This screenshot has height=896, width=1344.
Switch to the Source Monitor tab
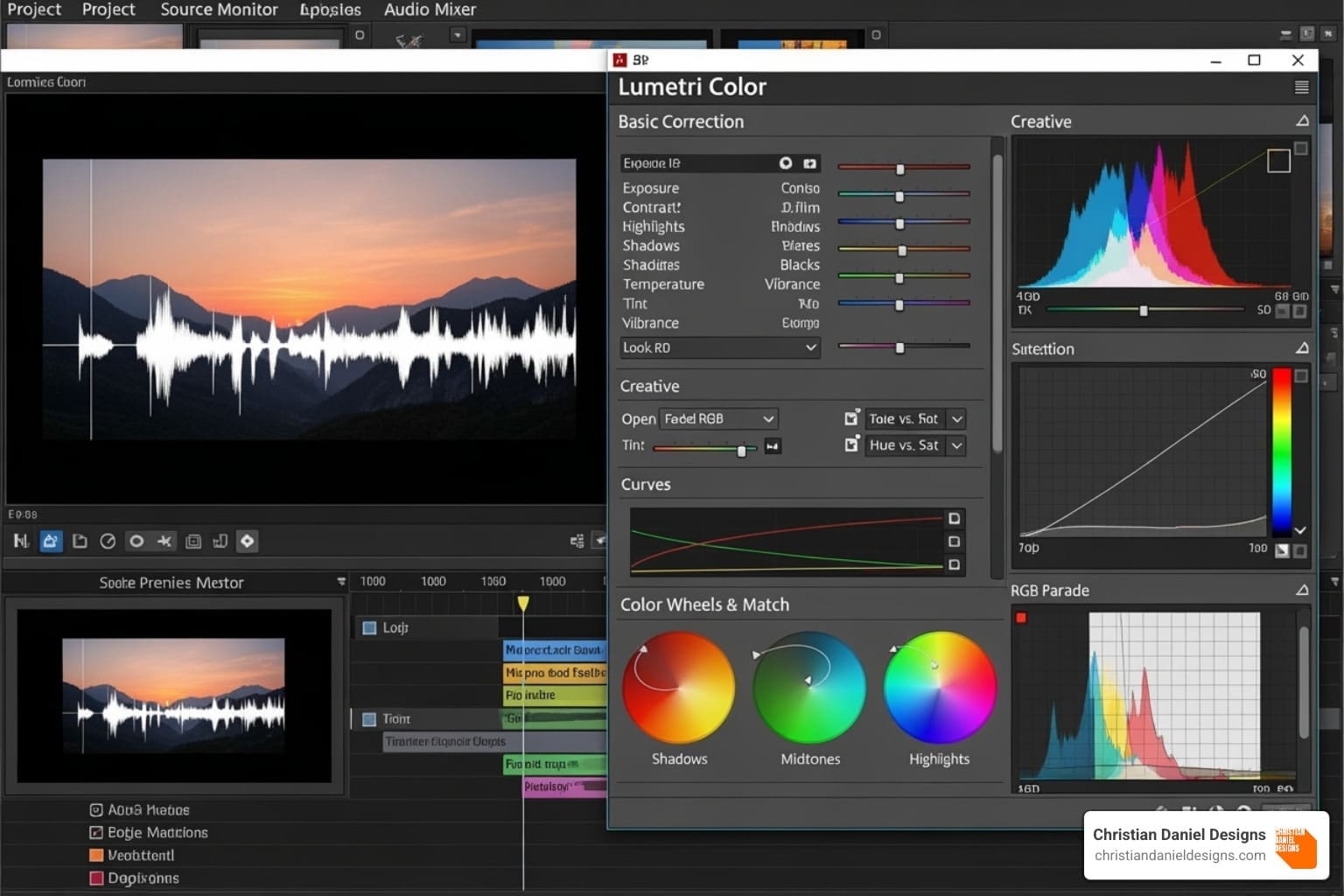(219, 10)
